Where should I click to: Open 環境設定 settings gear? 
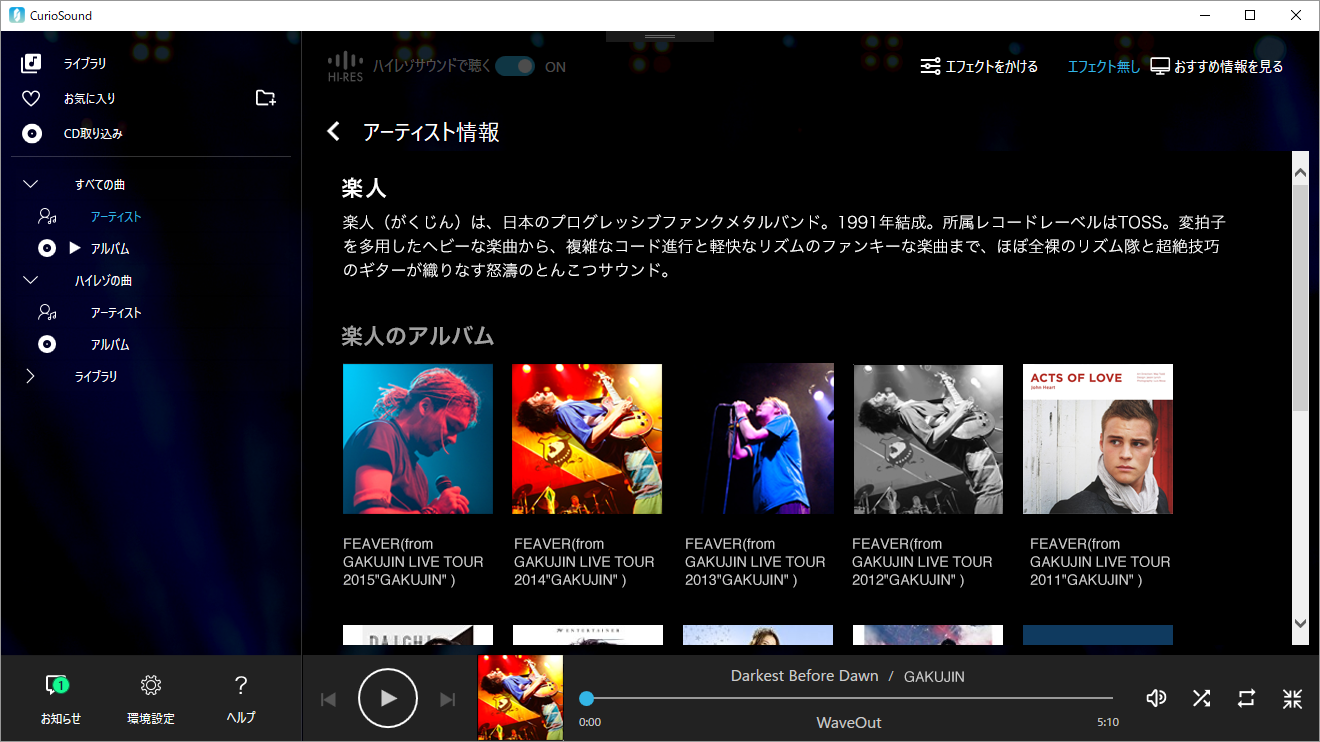pos(151,698)
